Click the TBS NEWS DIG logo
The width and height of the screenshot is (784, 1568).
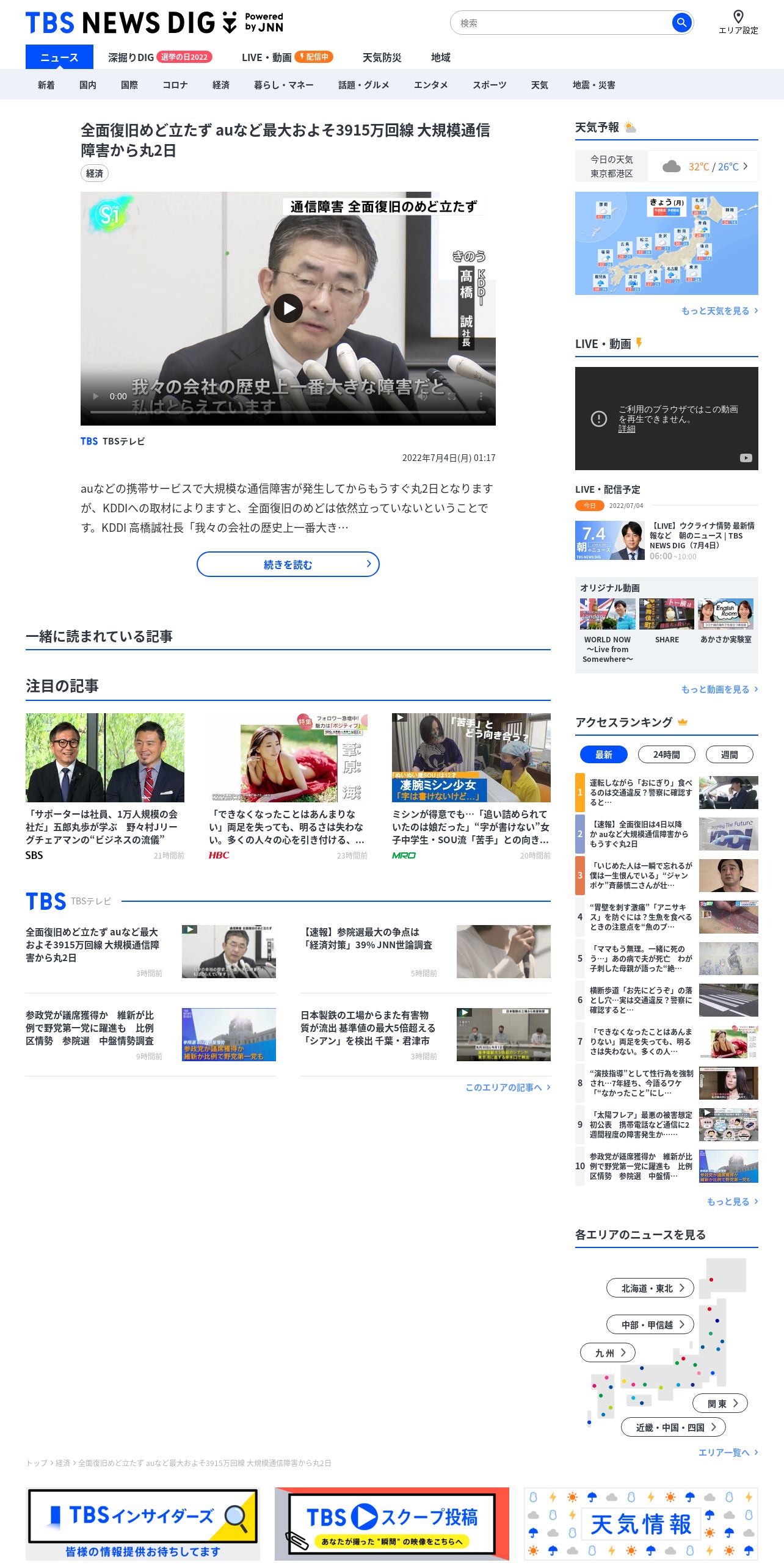(x=154, y=23)
